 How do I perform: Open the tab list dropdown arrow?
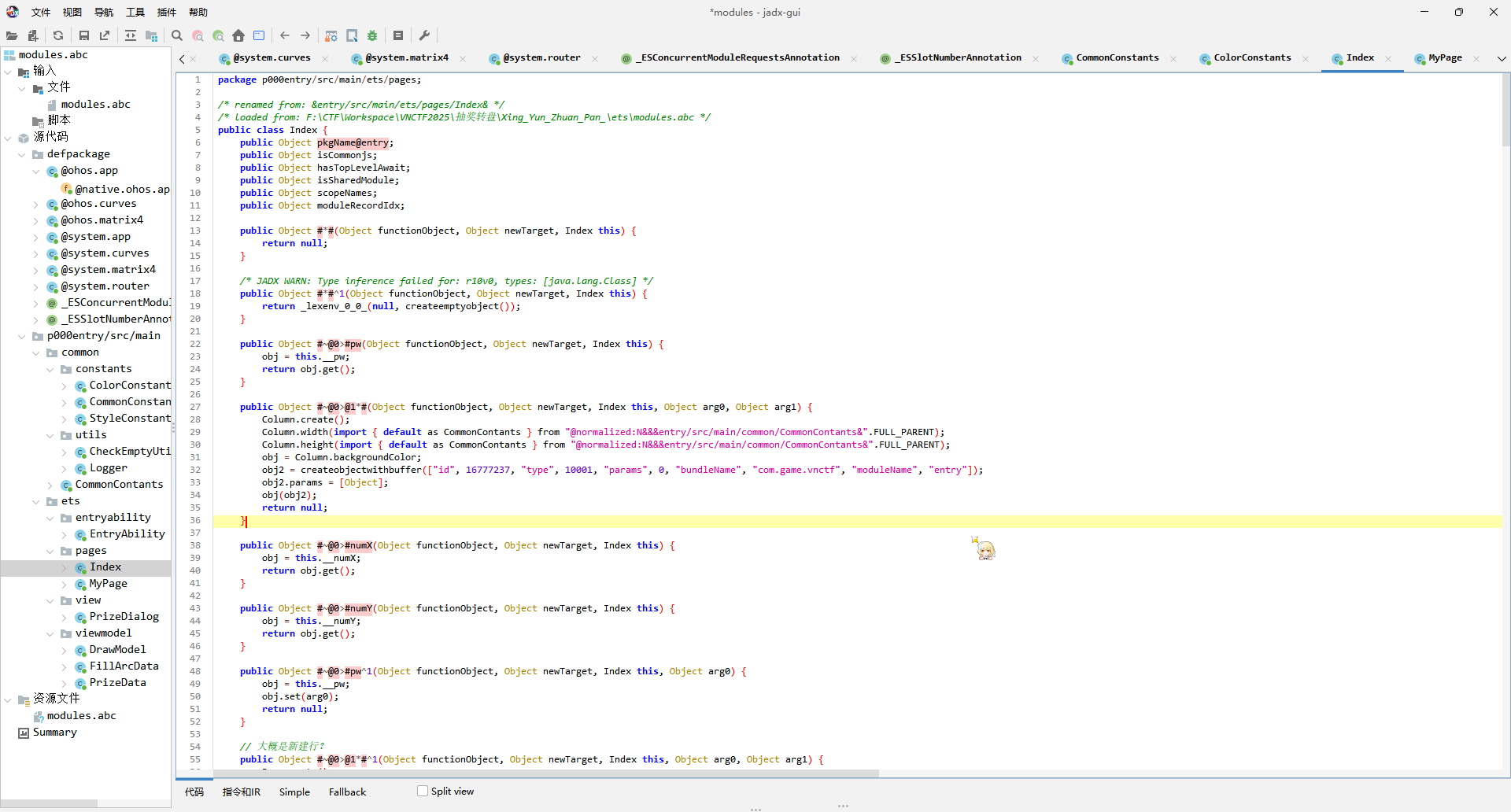(x=1501, y=58)
